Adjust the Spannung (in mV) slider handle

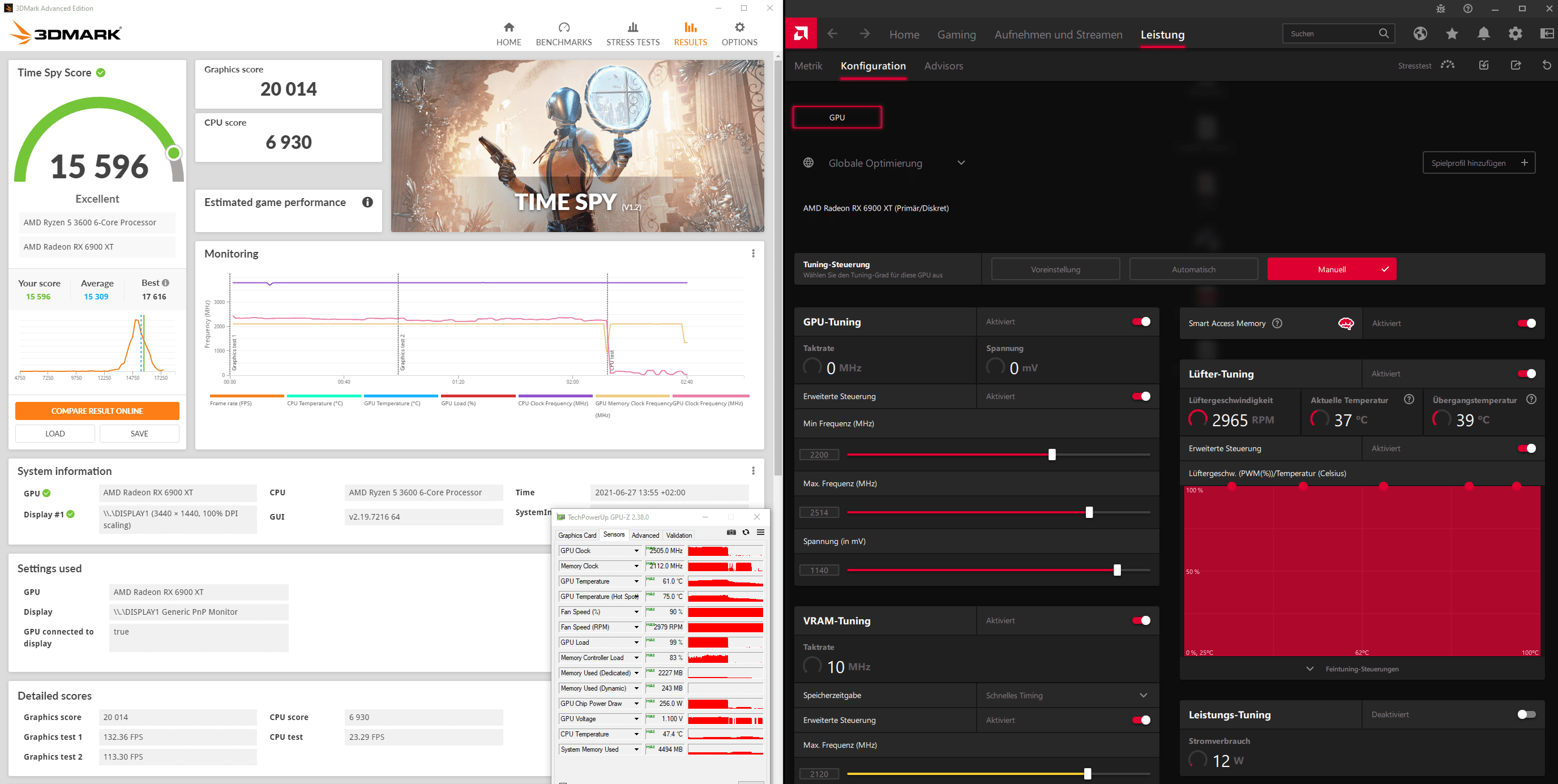pos(1116,570)
